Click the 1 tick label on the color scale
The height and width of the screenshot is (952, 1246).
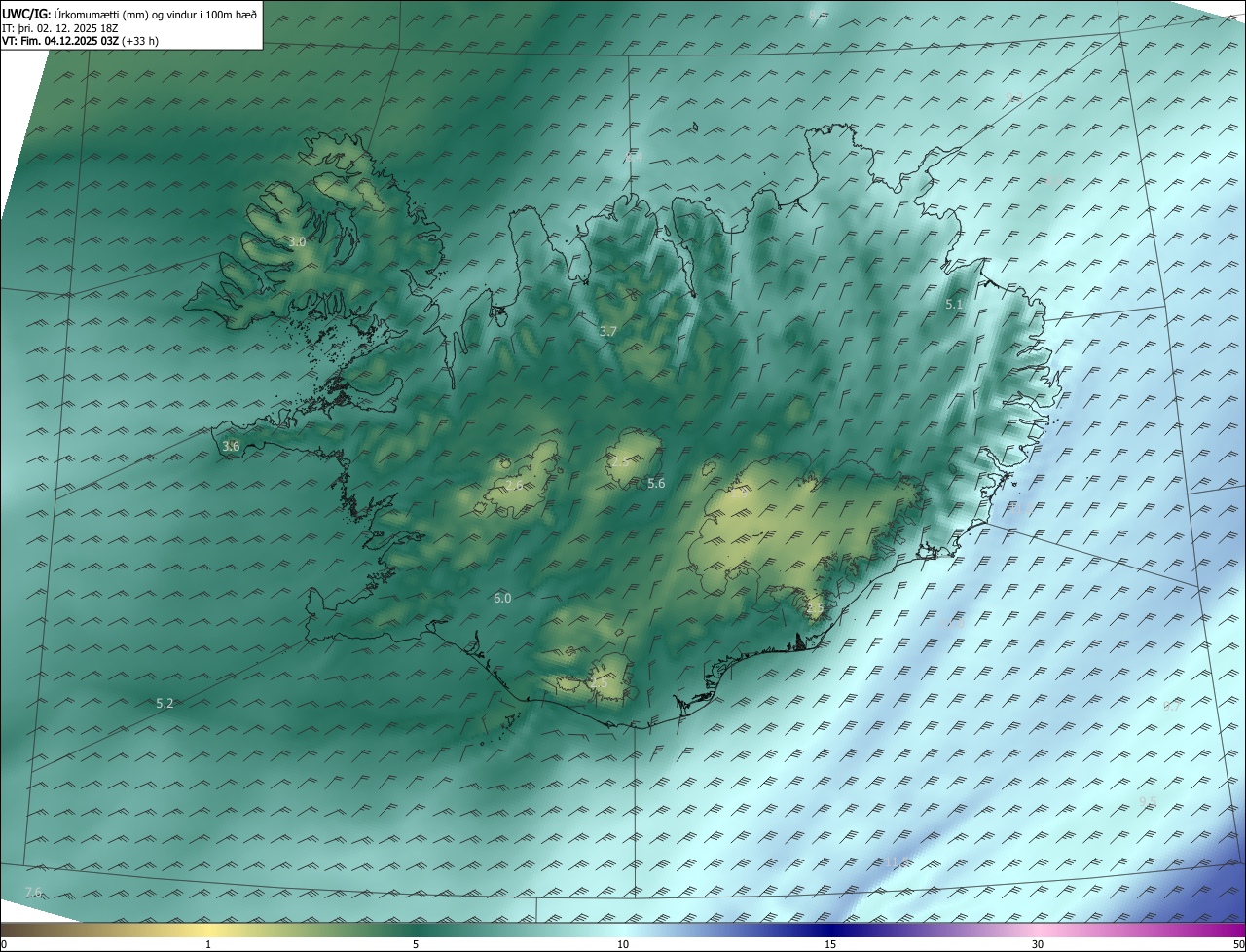(x=208, y=944)
